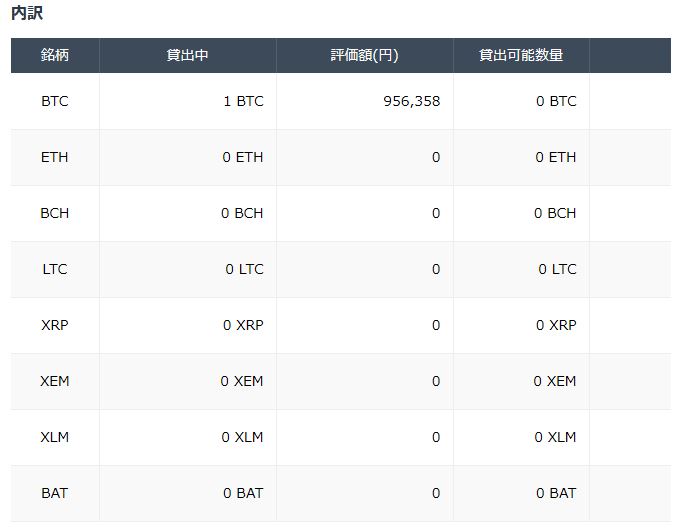Image resolution: width=678 pixels, height=530 pixels.
Task: Click 0 ETH in 貸出中 column
Action: 243,157
